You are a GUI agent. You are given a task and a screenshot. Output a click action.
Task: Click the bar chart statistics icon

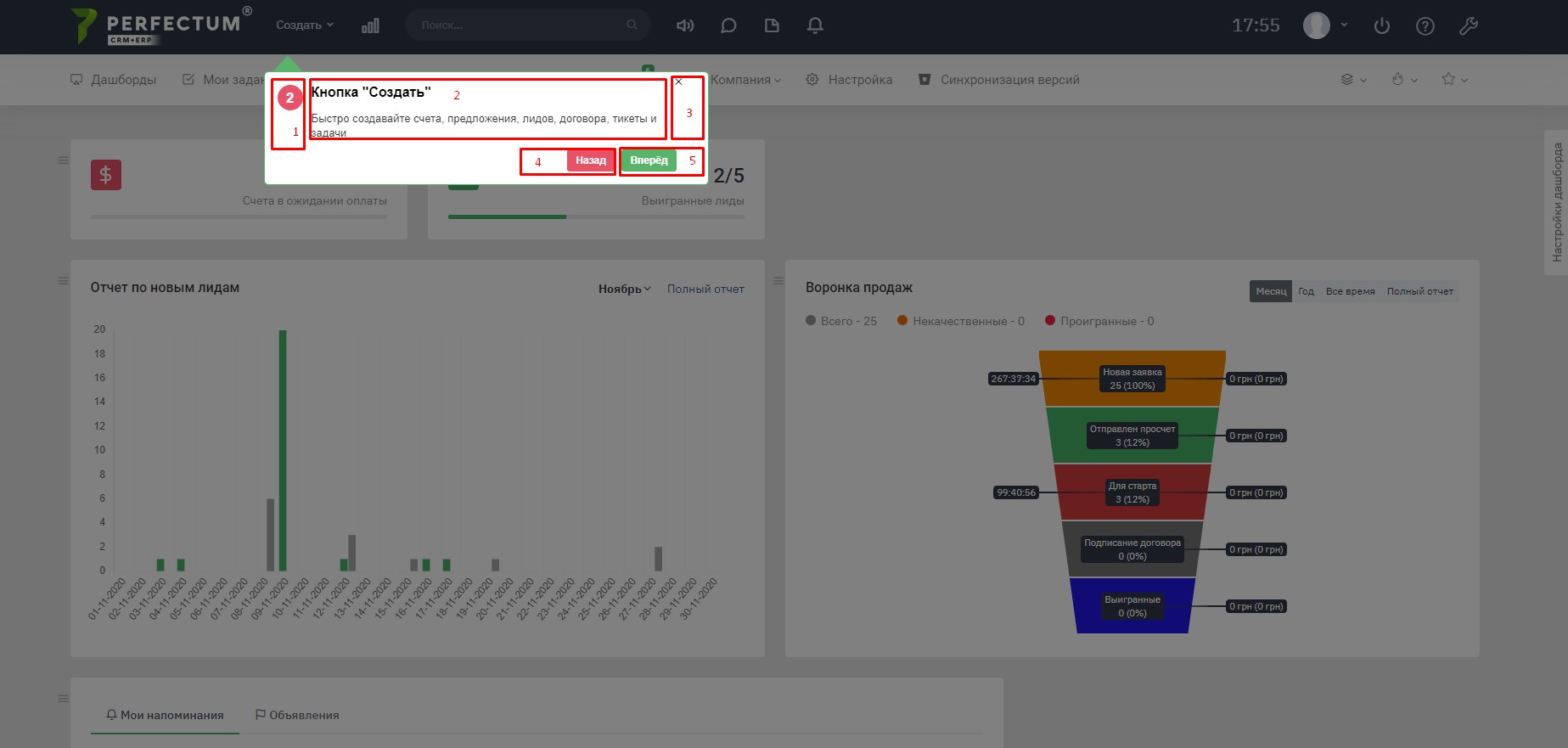[370, 25]
